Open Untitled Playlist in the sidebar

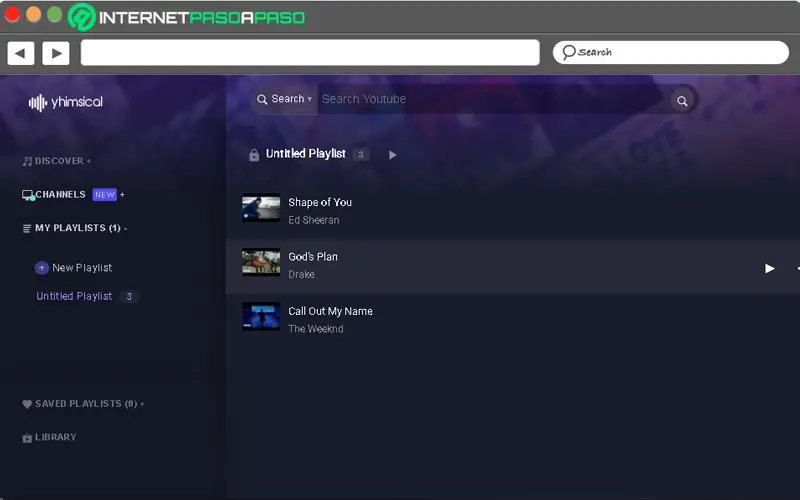coord(74,296)
